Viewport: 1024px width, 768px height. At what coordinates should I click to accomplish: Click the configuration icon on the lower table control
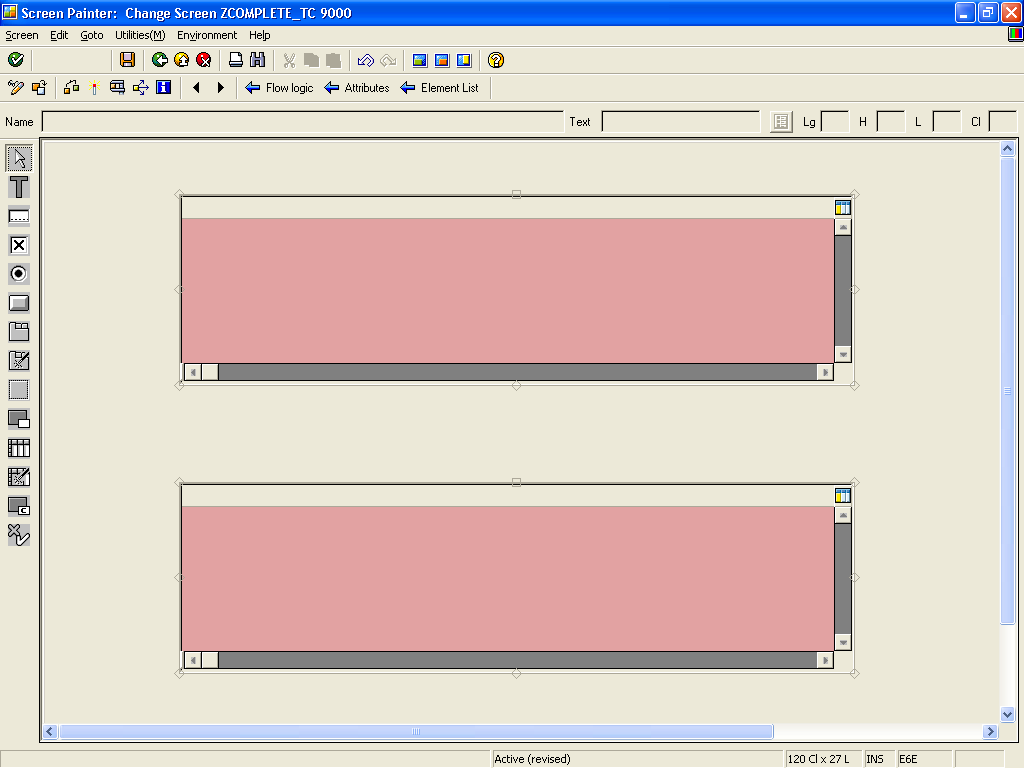[x=843, y=493]
